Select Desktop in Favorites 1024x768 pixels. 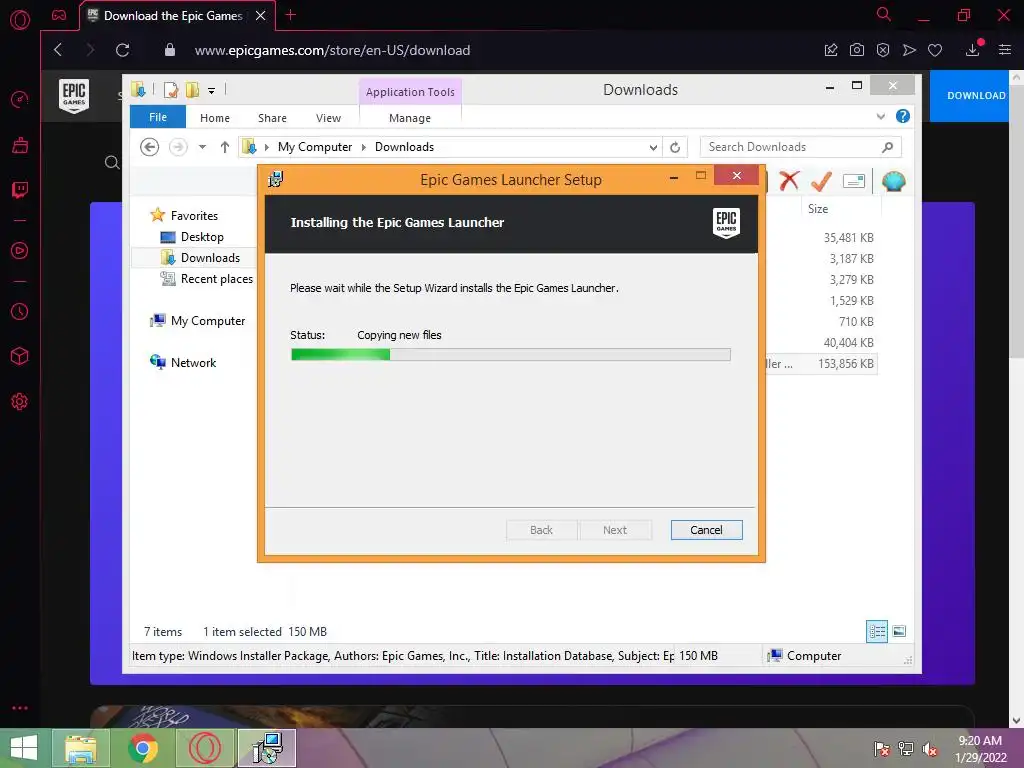tap(202, 237)
